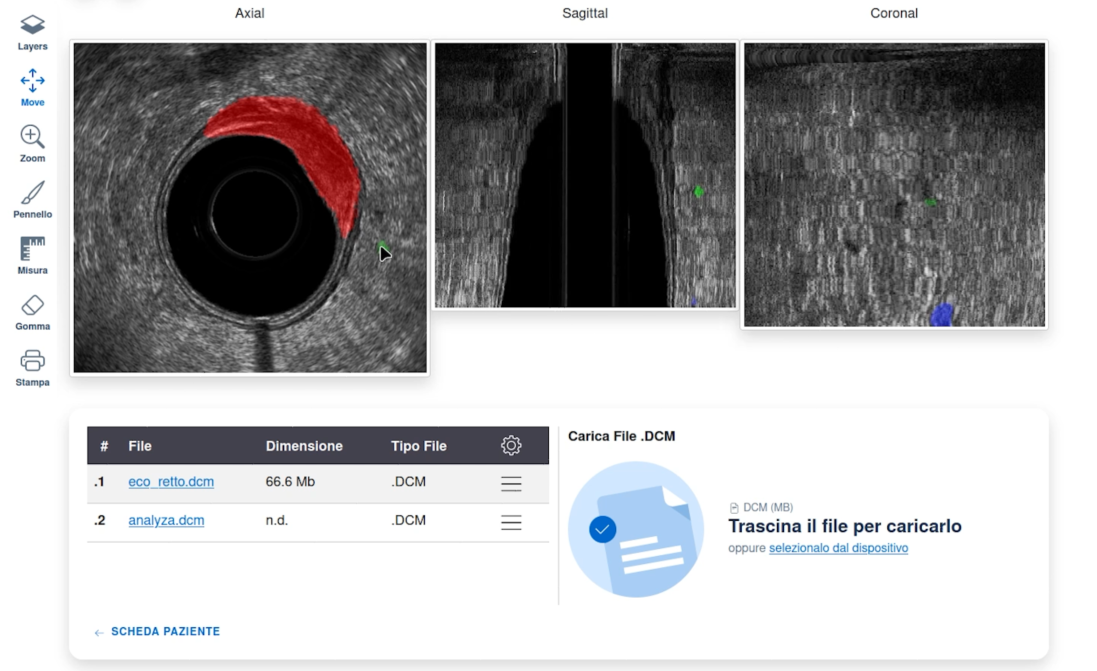
Task: Activate the Zoom magnifier tool
Action: (x=32, y=143)
